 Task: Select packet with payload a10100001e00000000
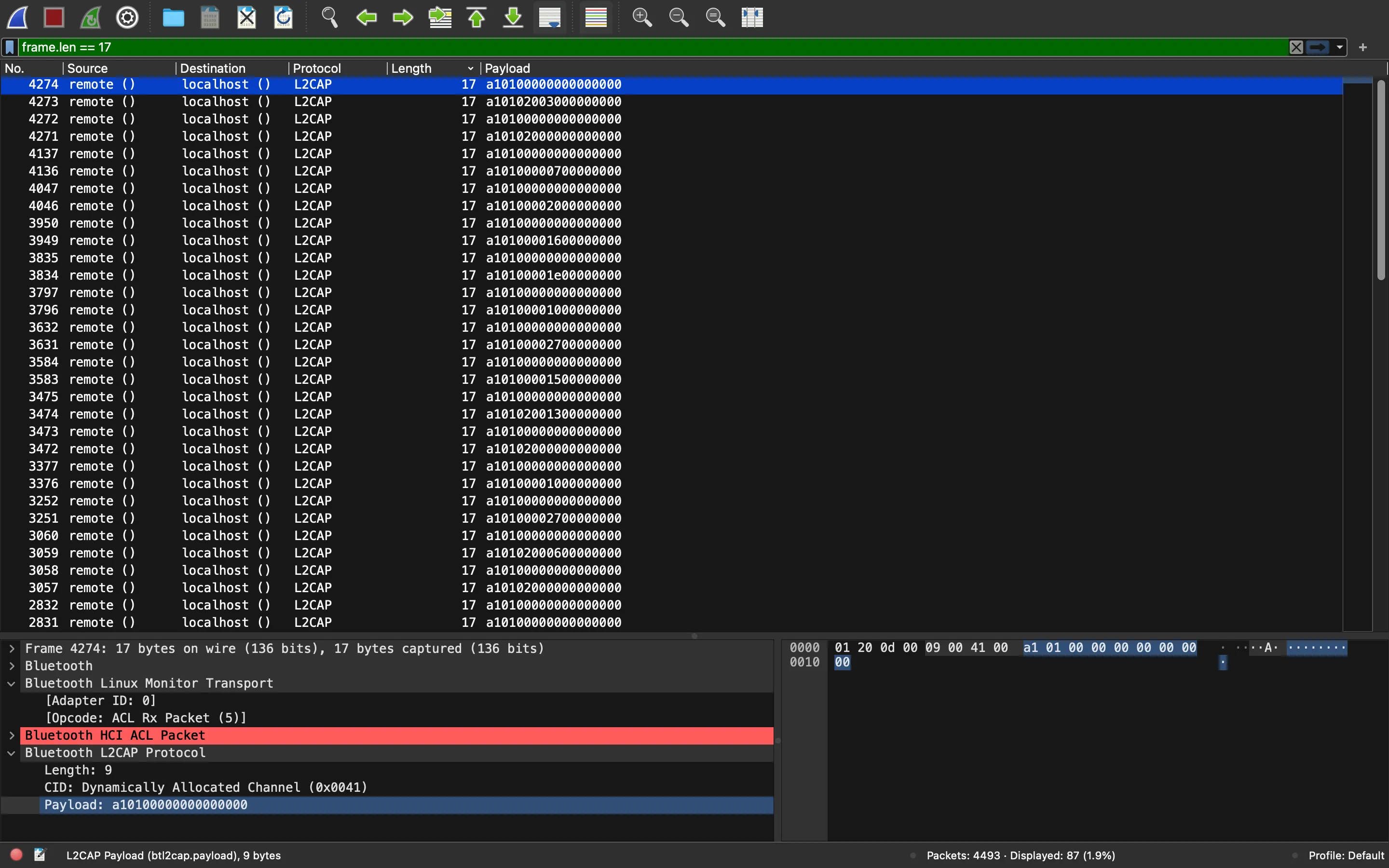pos(671,275)
